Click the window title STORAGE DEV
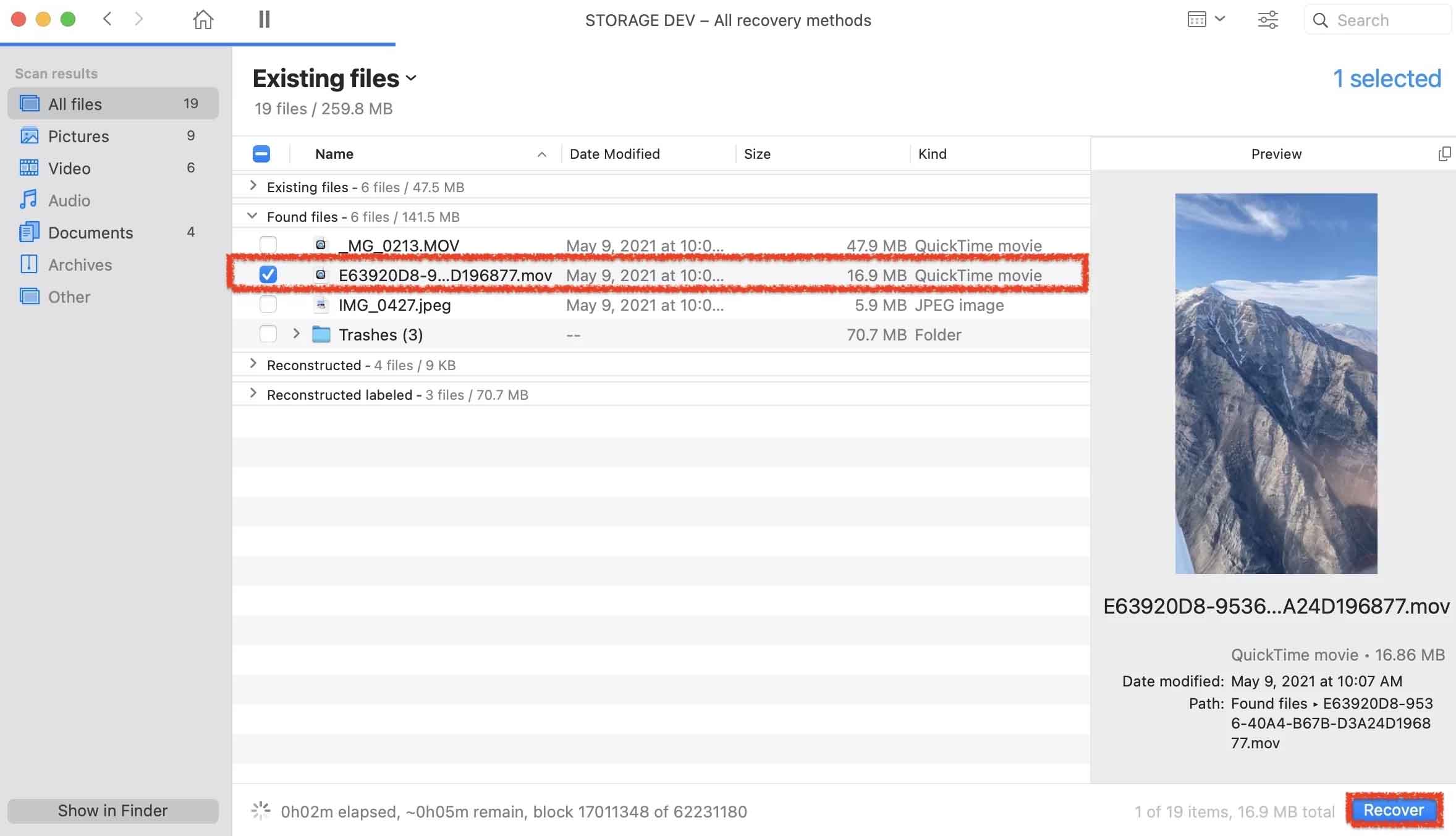 pos(728,20)
